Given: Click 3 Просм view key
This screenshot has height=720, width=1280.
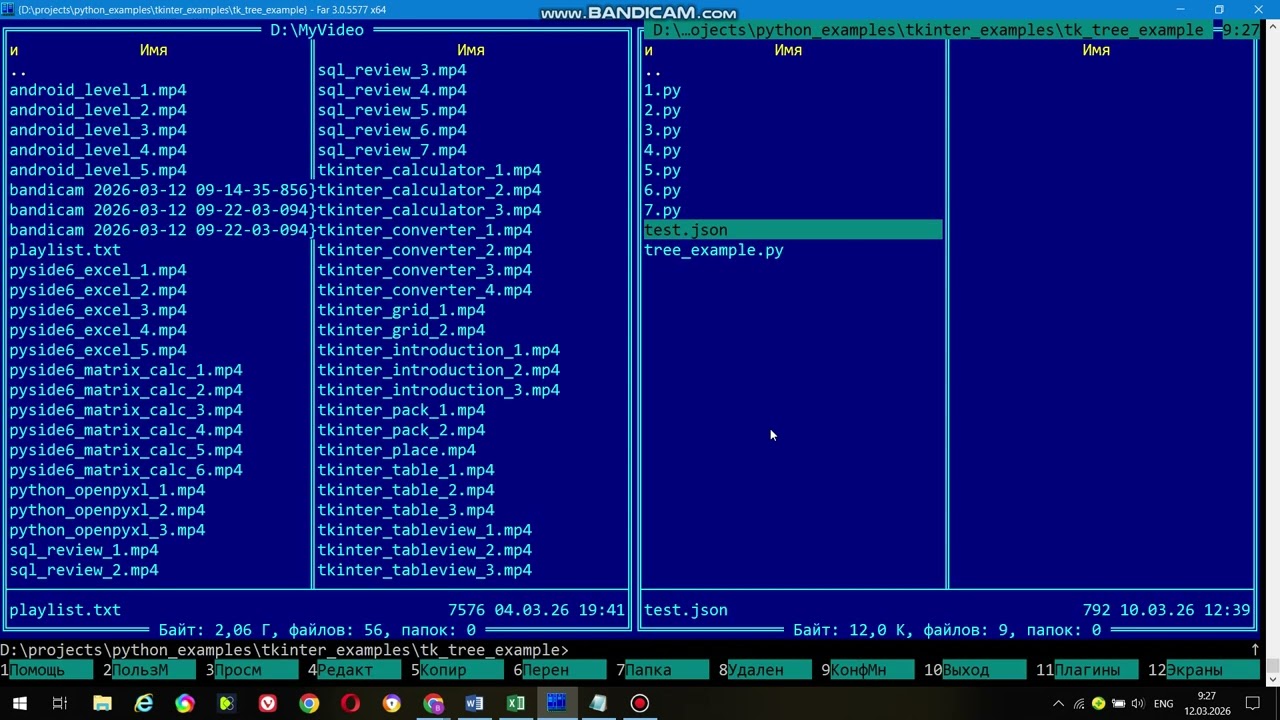Looking at the screenshot, I should 252,670.
